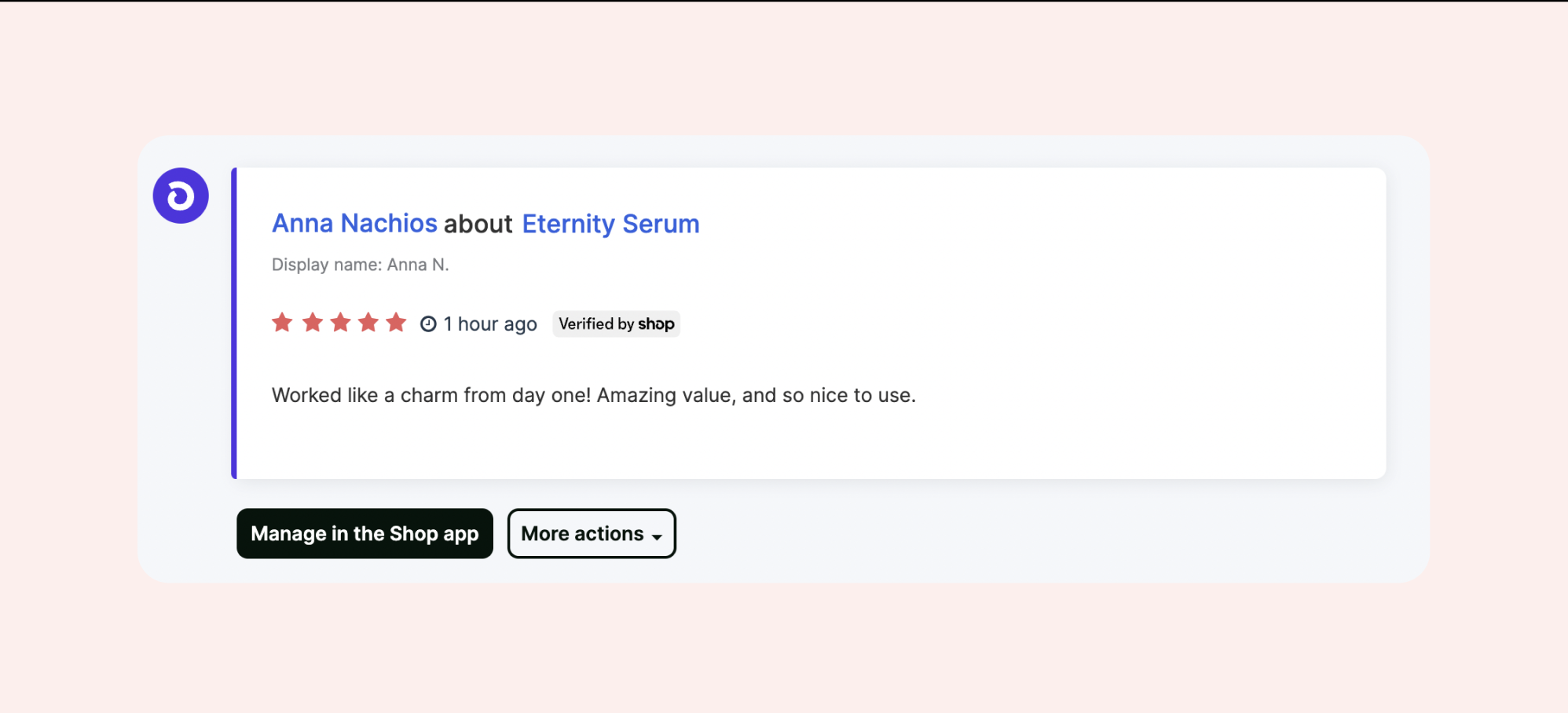This screenshot has width=1568, height=713.
Task: Open Anna Nachios customer link
Action: point(354,223)
